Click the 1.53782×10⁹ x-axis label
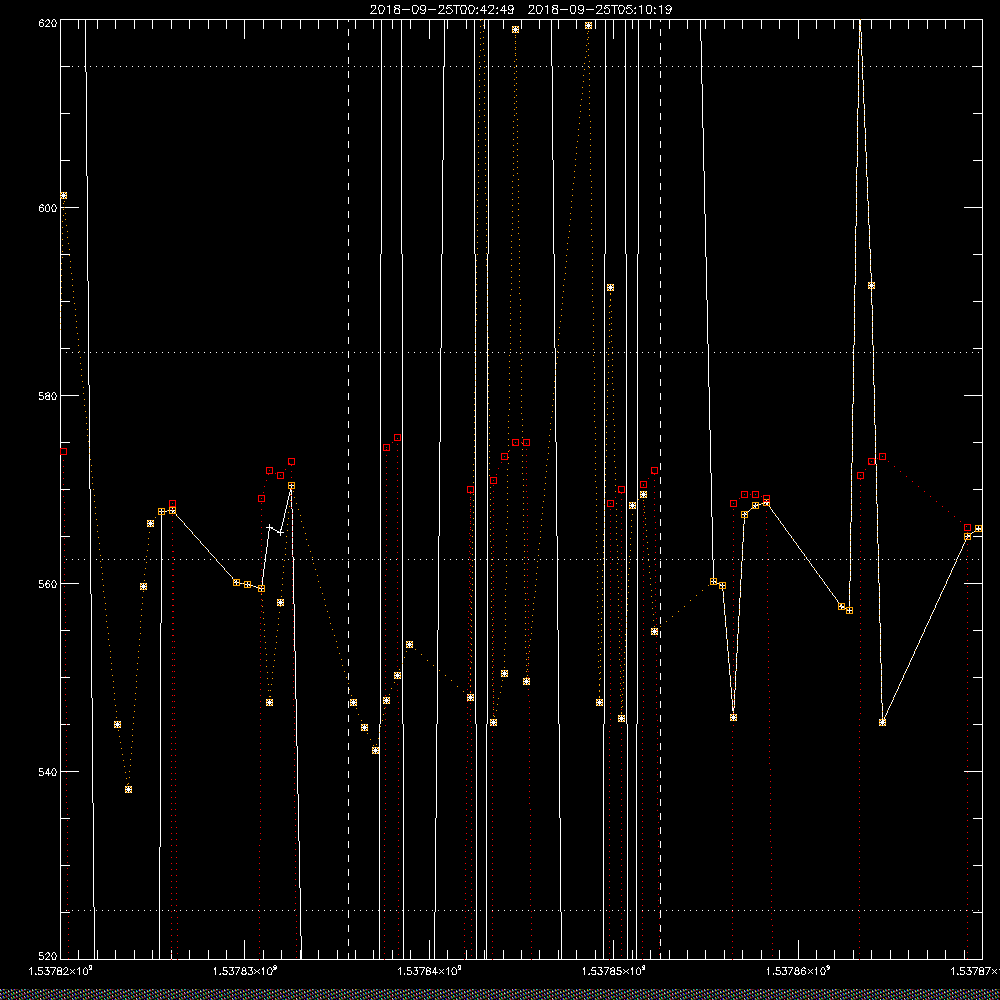This screenshot has height=1000, width=1000. 61,971
